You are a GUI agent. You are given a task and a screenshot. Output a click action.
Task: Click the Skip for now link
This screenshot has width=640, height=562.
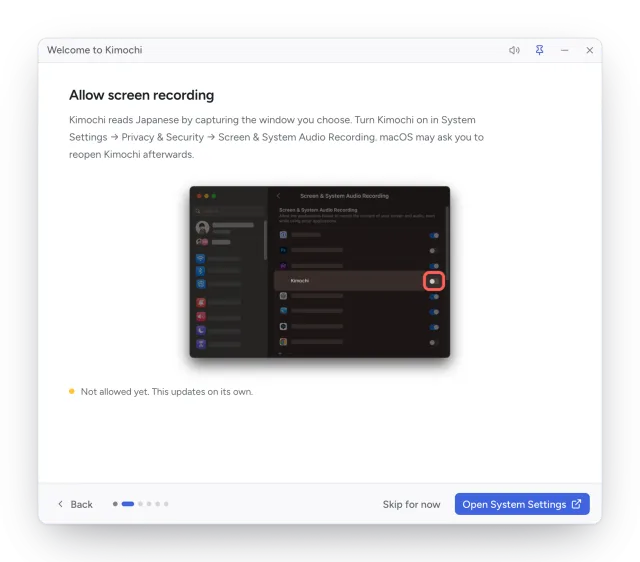(x=411, y=504)
